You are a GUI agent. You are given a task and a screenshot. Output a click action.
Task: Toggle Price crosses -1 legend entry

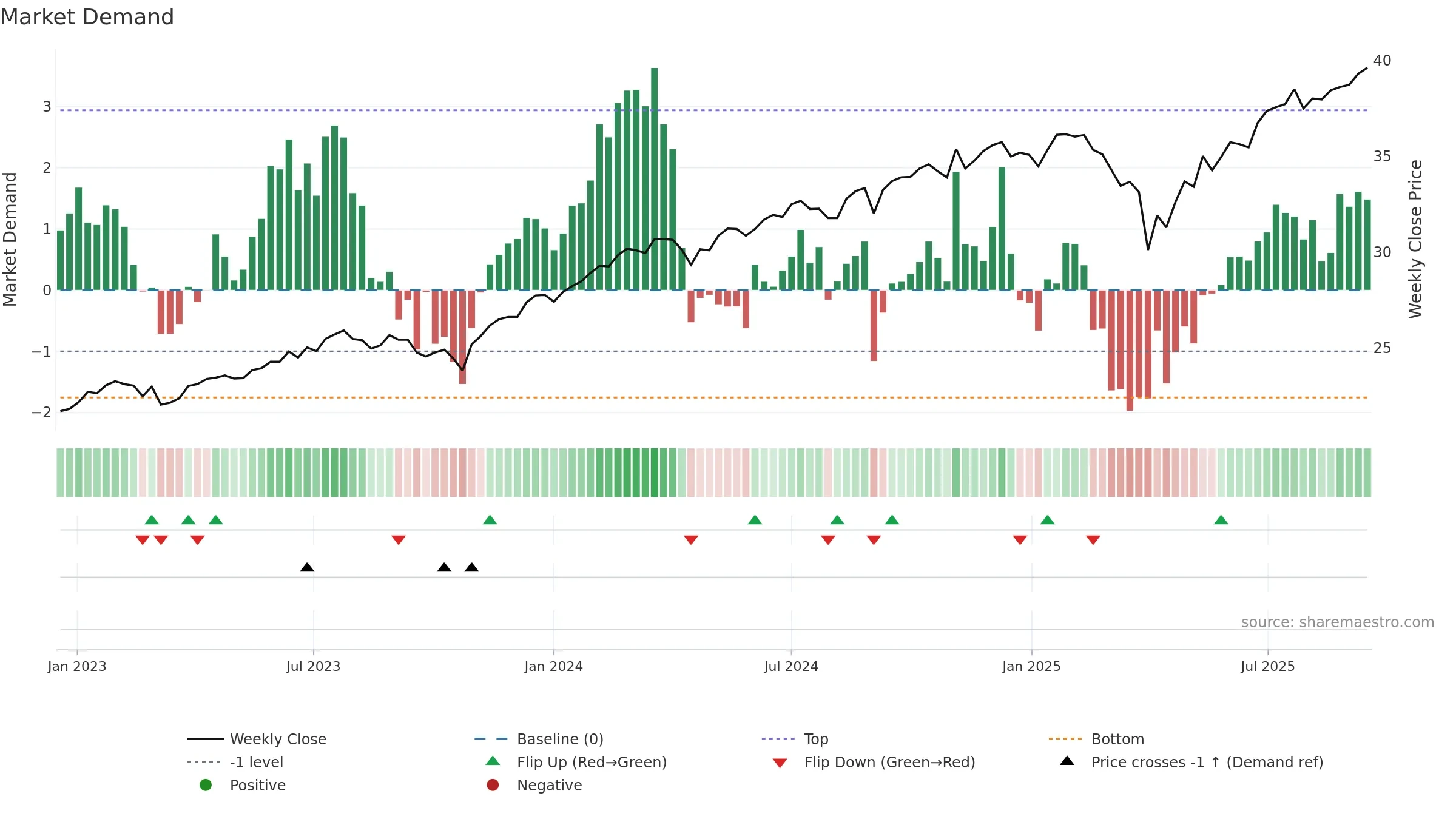[1191, 762]
